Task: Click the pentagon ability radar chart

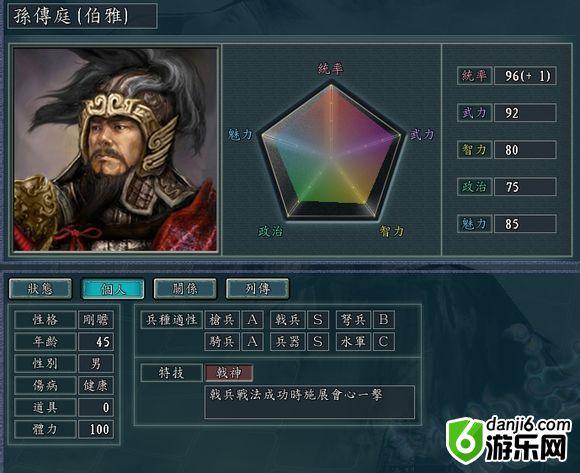Action: (331, 151)
